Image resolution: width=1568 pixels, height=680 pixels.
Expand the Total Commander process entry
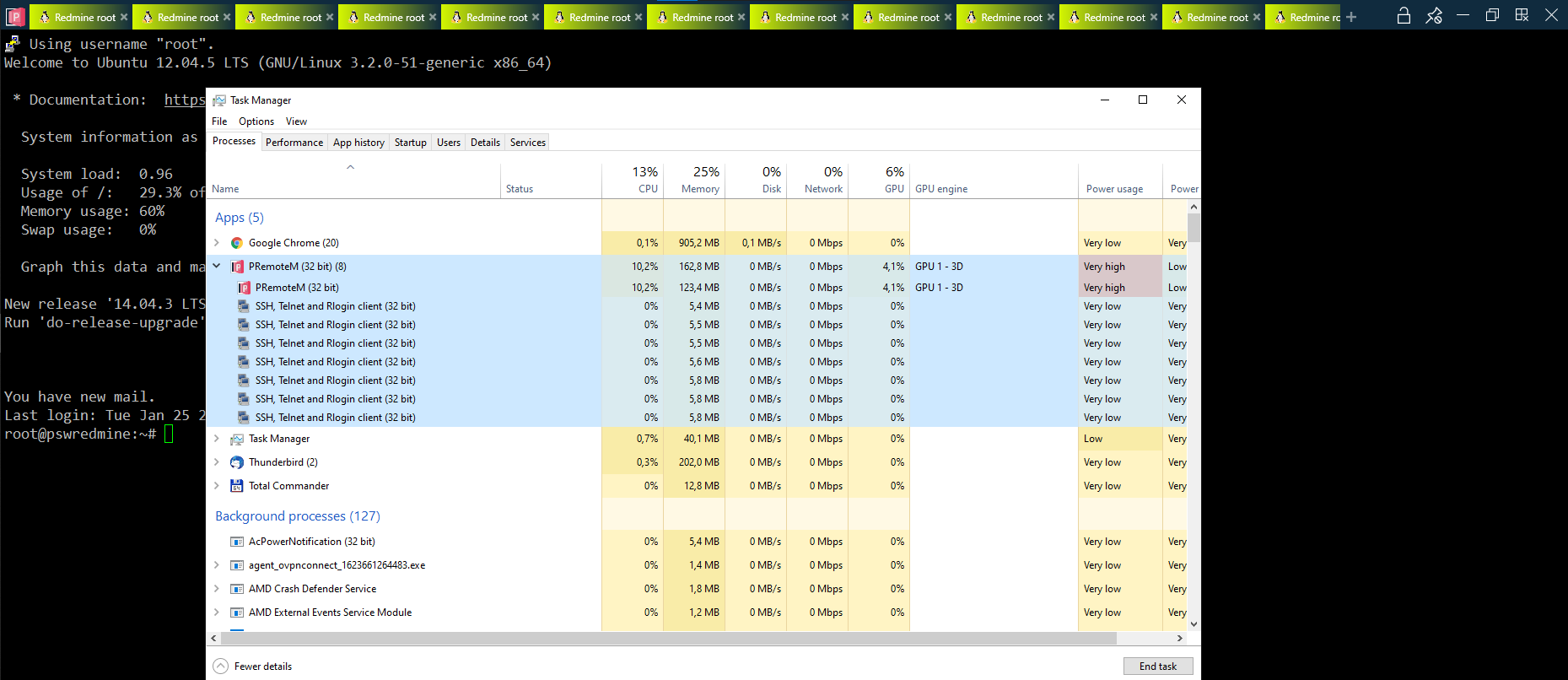[x=217, y=486]
